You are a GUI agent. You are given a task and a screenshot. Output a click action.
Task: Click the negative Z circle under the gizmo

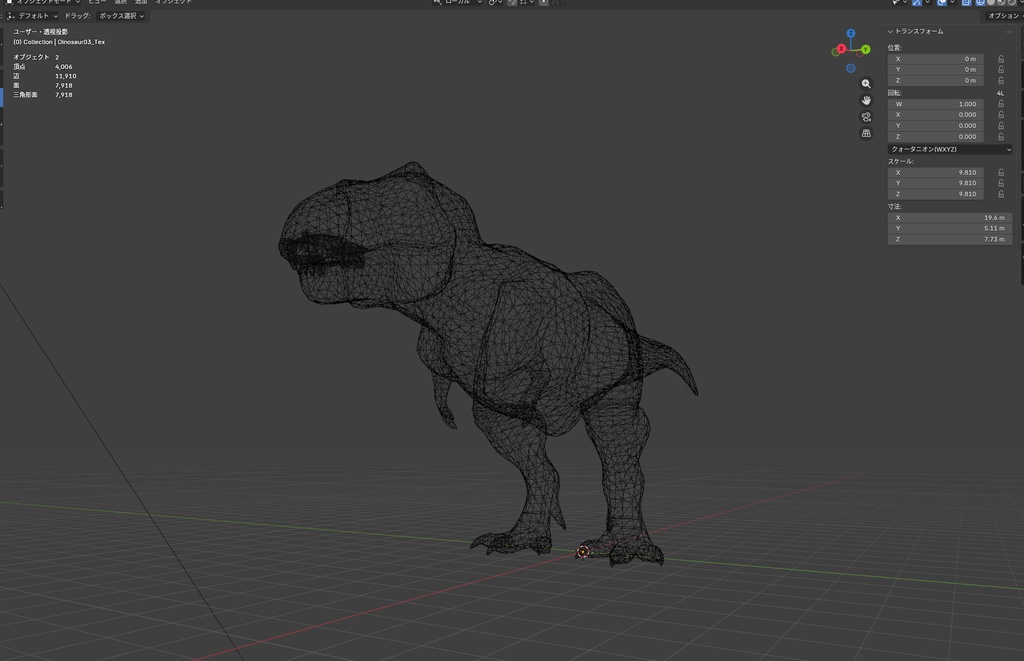point(850,68)
